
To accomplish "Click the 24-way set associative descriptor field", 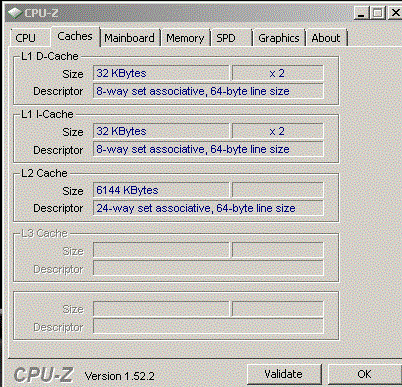I will (208, 208).
